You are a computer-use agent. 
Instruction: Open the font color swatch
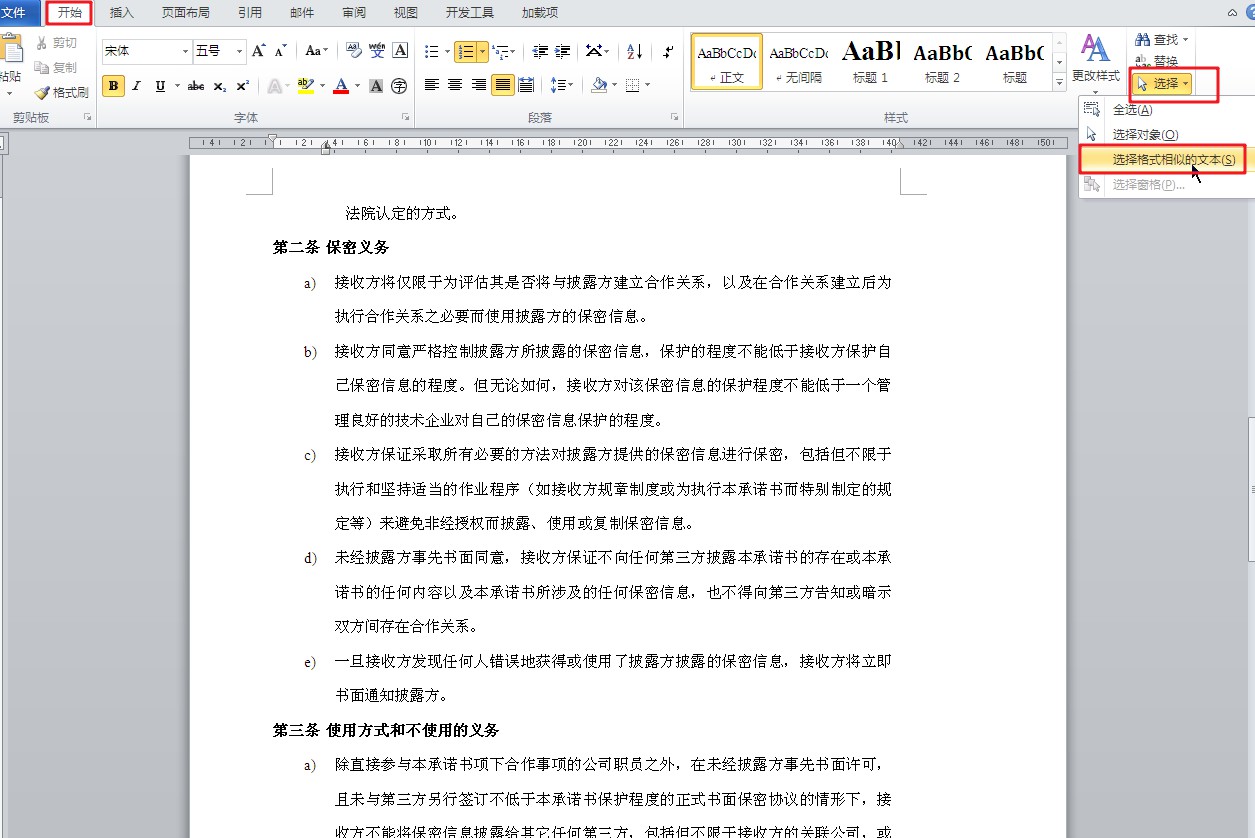click(342, 87)
